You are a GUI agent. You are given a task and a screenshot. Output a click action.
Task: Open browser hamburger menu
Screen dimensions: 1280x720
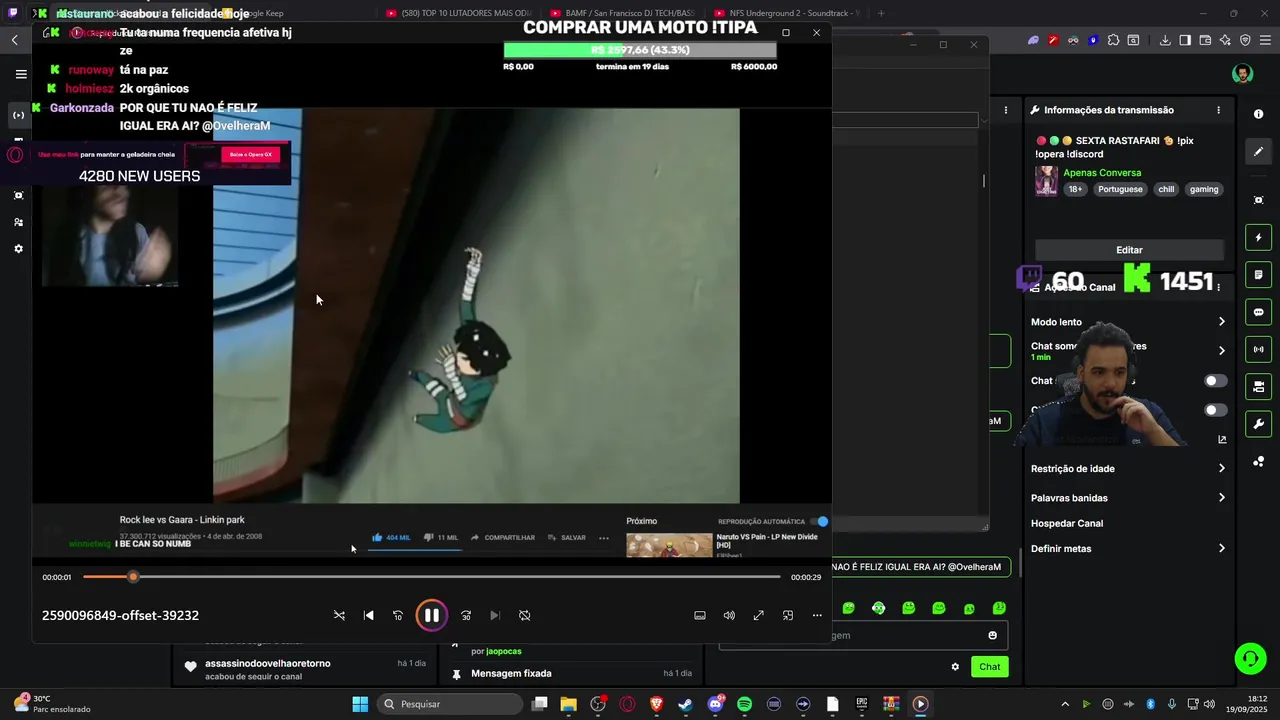pos(1264,40)
